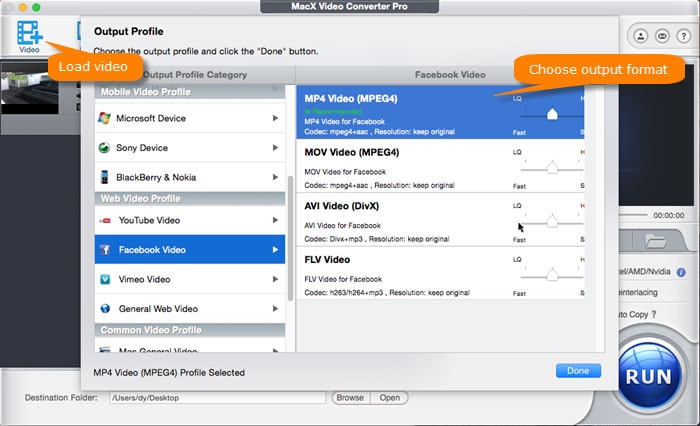Select FLV Video profile

click(440, 273)
